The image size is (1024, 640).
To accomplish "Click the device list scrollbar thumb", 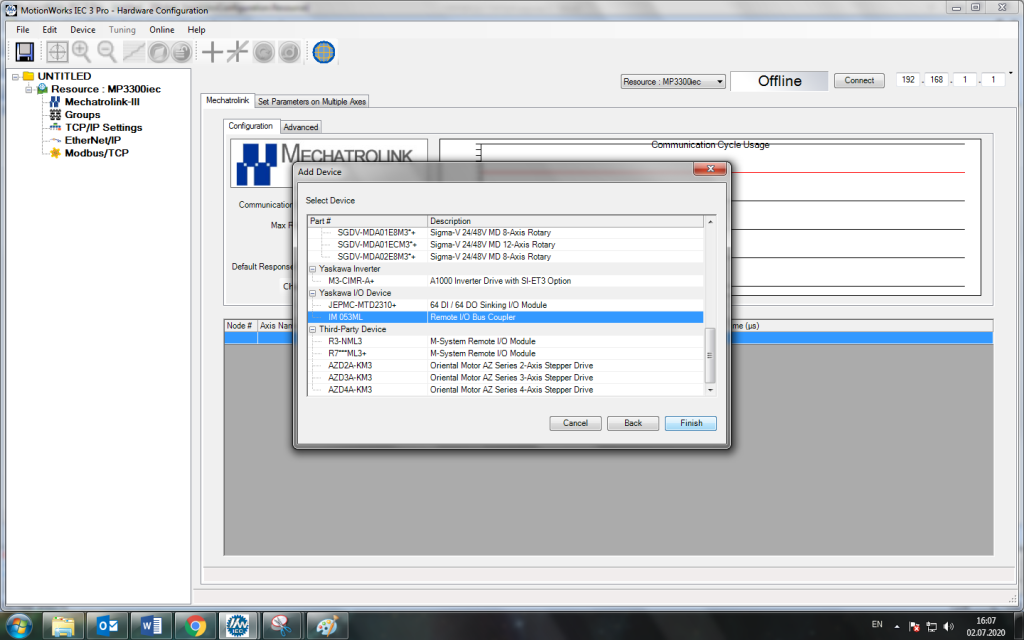I will click(x=710, y=355).
